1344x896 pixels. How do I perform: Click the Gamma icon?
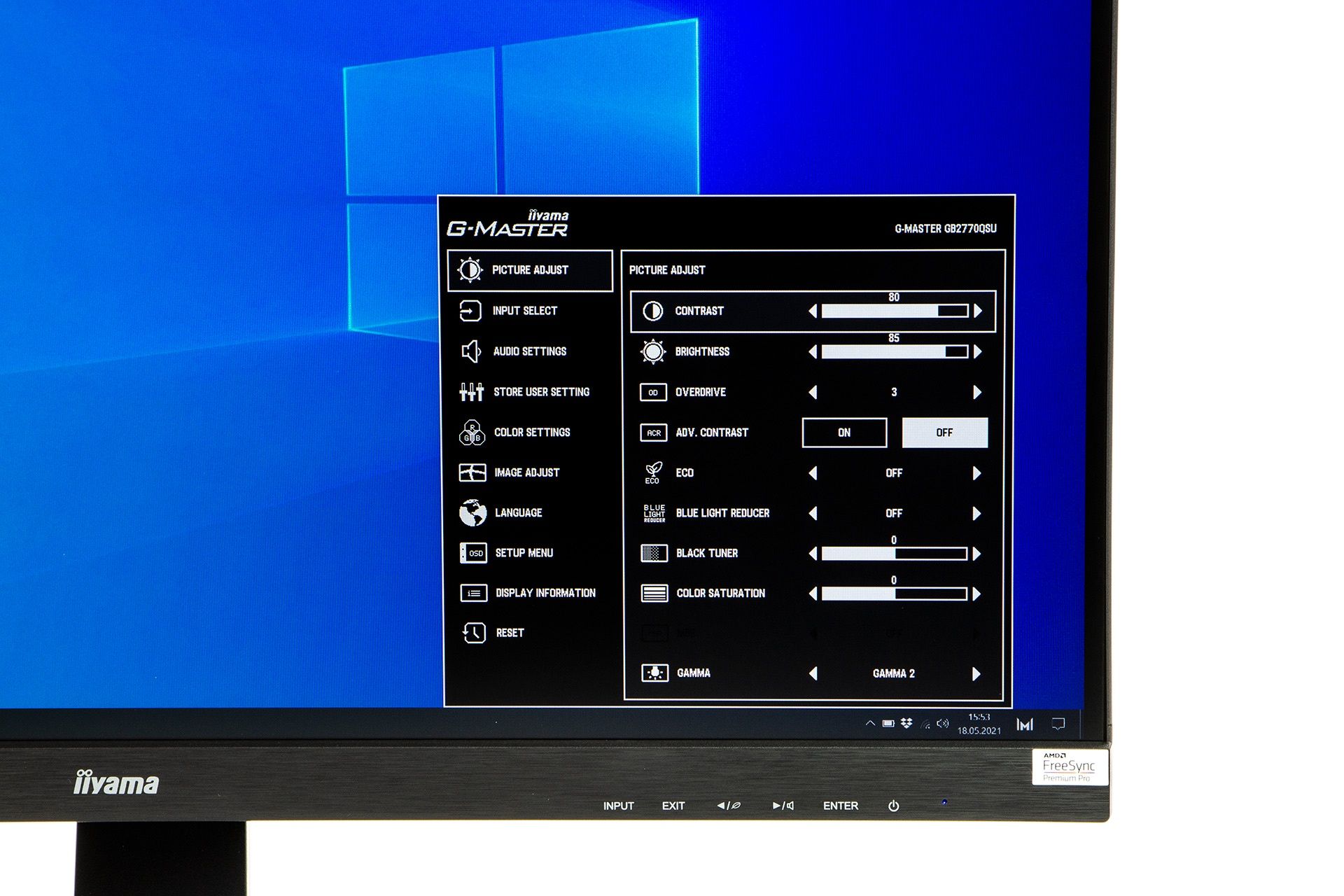tap(654, 673)
